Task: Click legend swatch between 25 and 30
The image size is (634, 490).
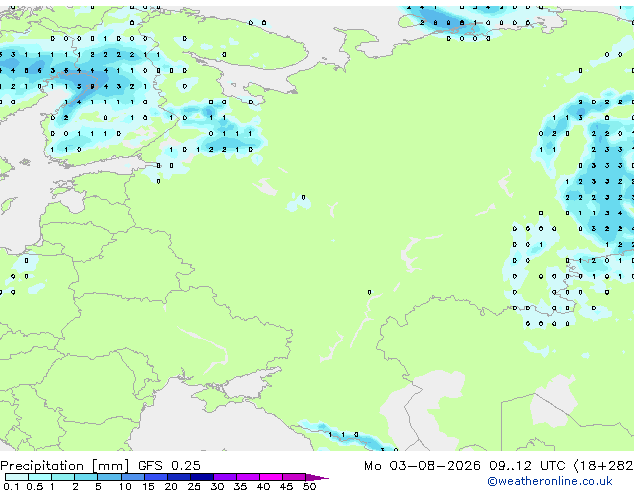Action: (x=202, y=477)
